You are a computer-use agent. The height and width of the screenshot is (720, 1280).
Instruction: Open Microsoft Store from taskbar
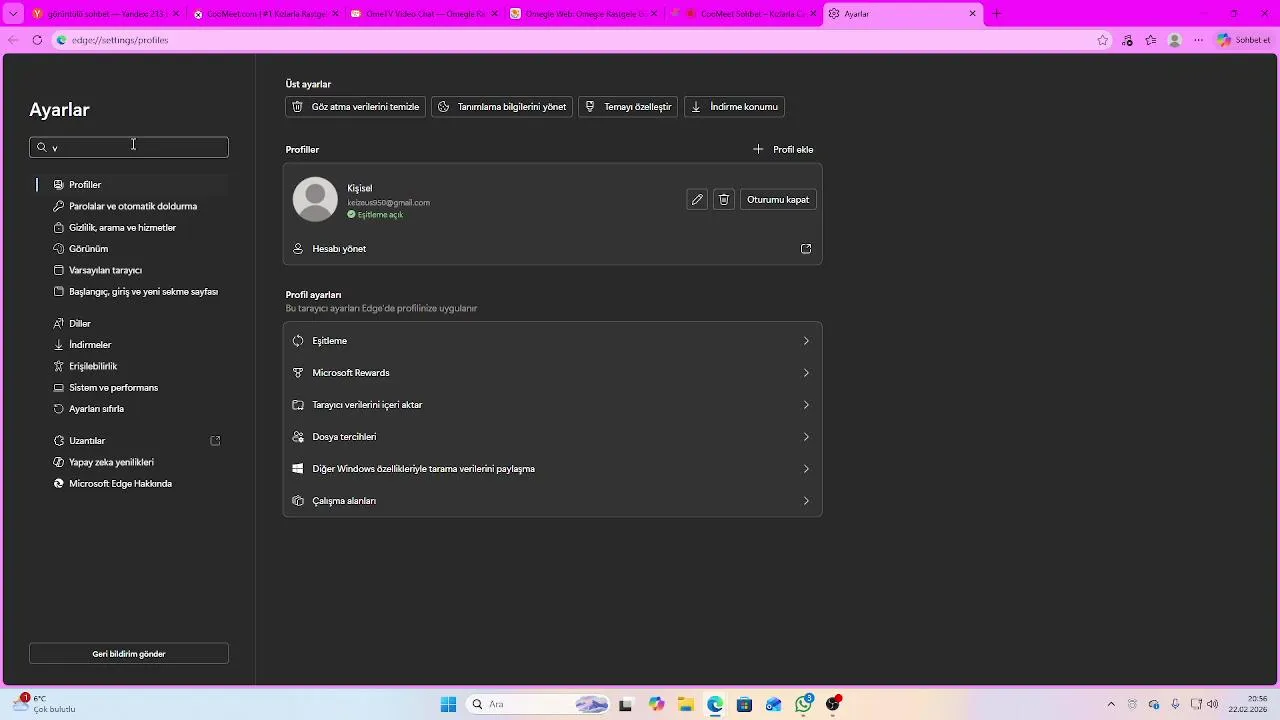[x=744, y=705]
